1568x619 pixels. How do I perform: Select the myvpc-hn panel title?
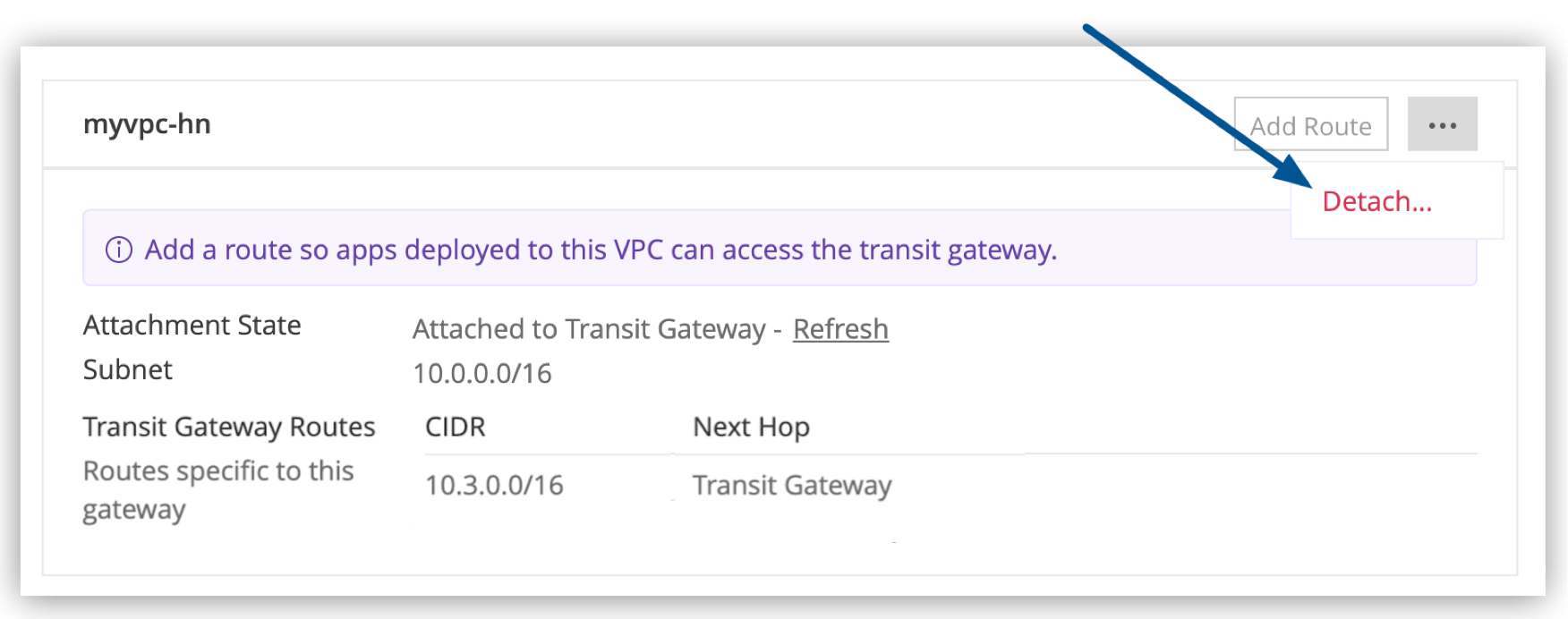147,124
